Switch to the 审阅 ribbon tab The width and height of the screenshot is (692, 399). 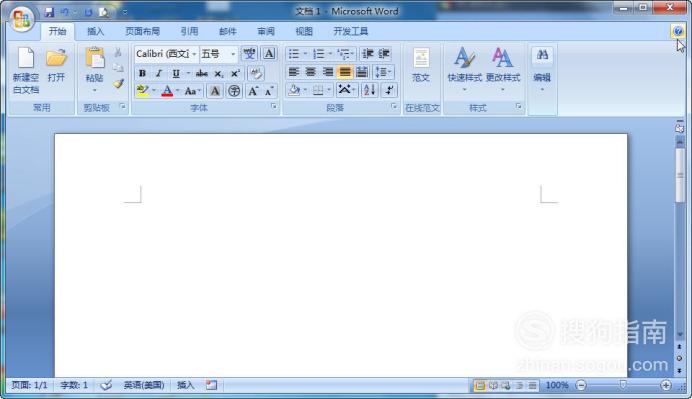[x=266, y=31]
